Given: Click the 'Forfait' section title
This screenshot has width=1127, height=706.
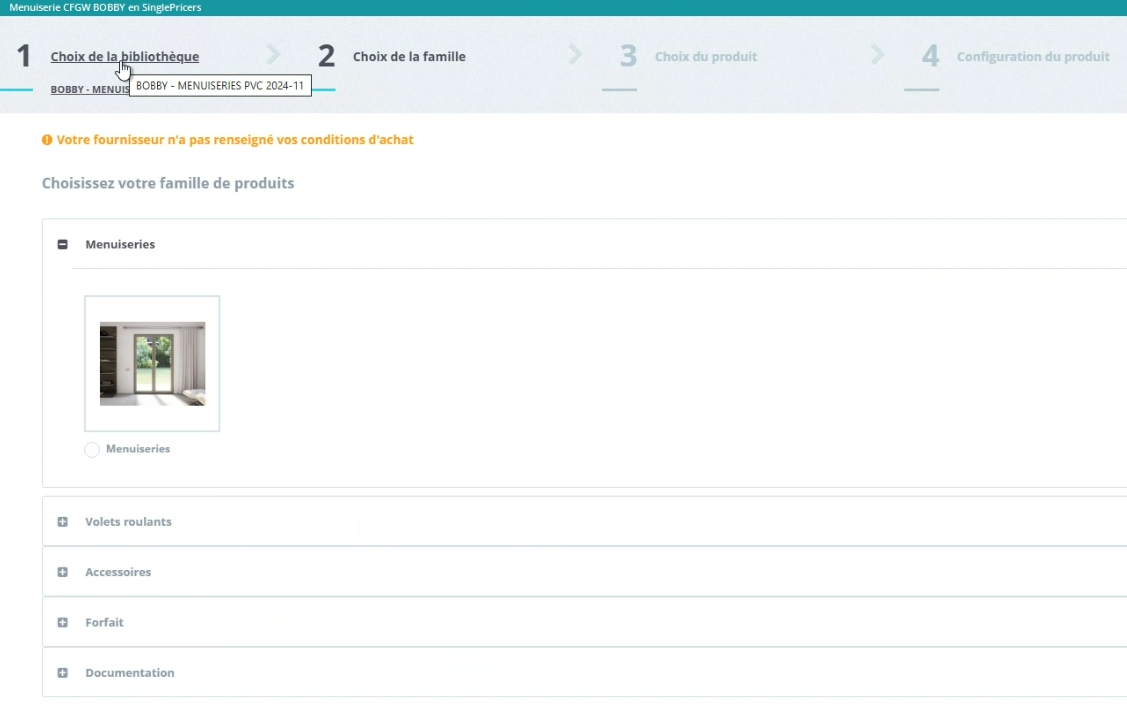Looking at the screenshot, I should pyautogui.click(x=104, y=622).
